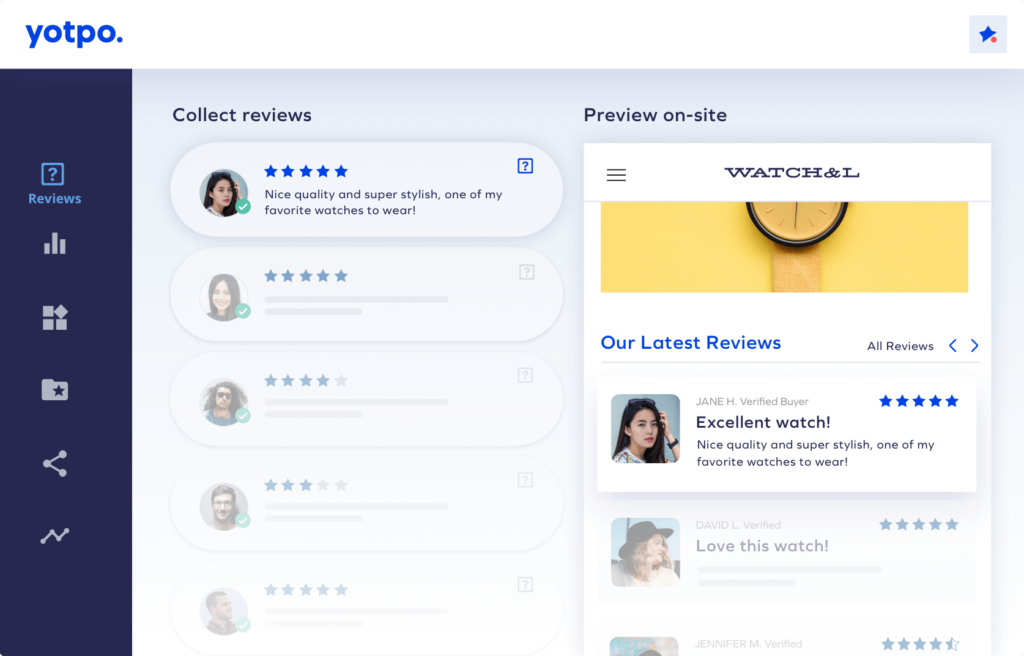Click the Yotpo logo

tap(73, 33)
